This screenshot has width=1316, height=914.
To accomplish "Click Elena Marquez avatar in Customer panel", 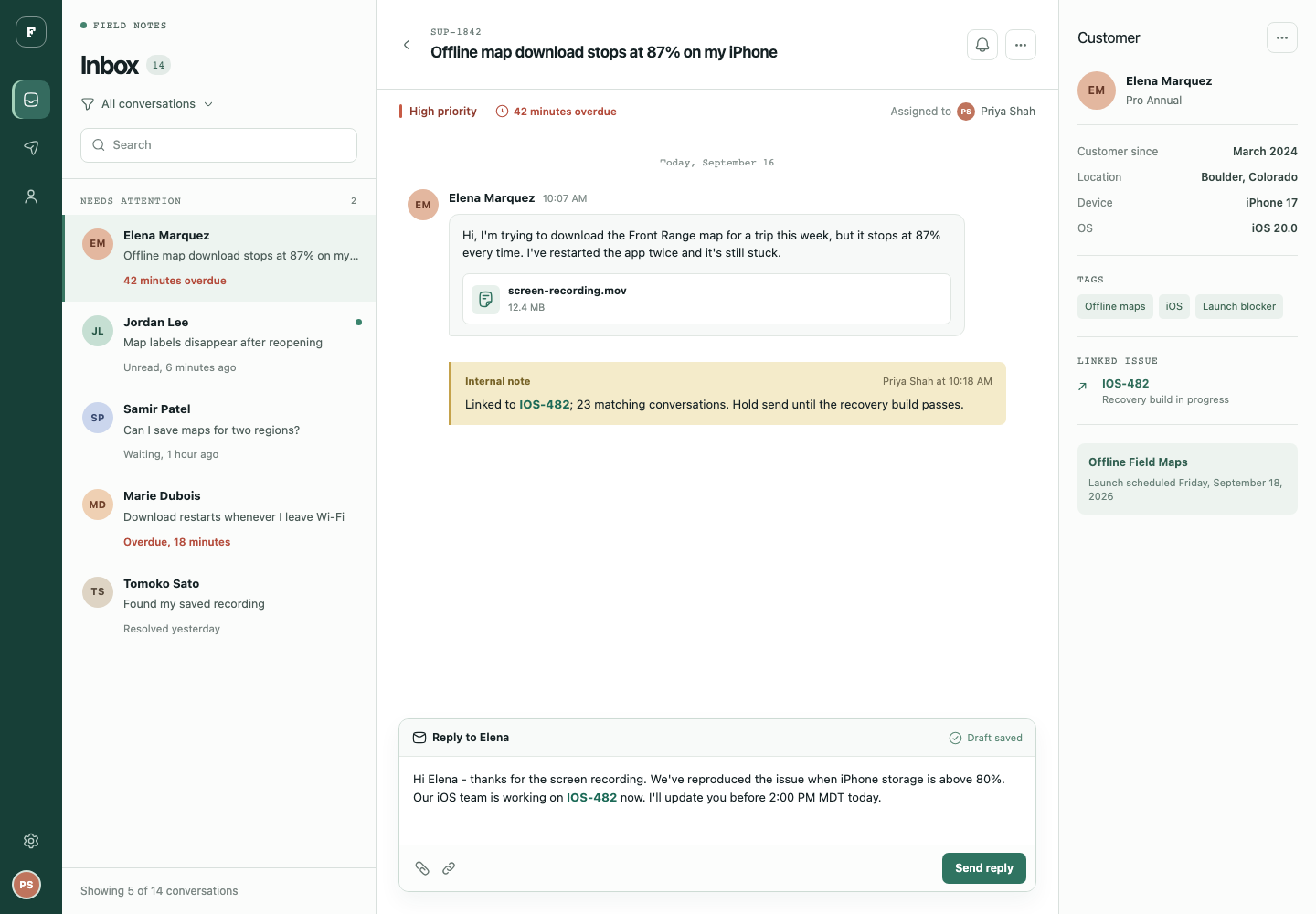I will 1097,90.
